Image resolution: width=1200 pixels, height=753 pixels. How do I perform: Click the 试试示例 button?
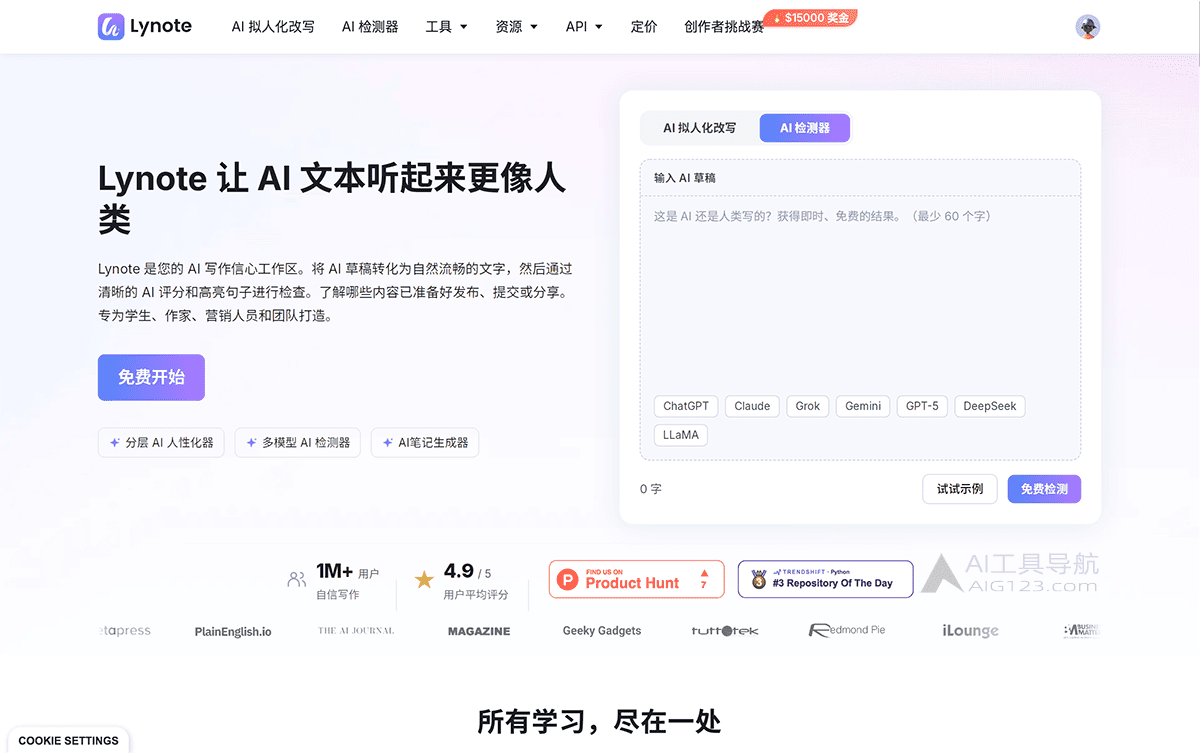(x=960, y=489)
